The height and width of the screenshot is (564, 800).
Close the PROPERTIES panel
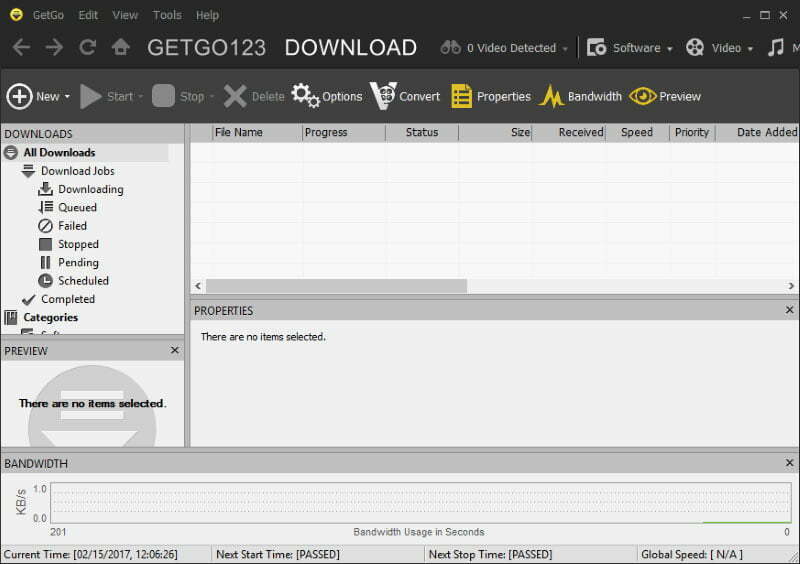(789, 310)
